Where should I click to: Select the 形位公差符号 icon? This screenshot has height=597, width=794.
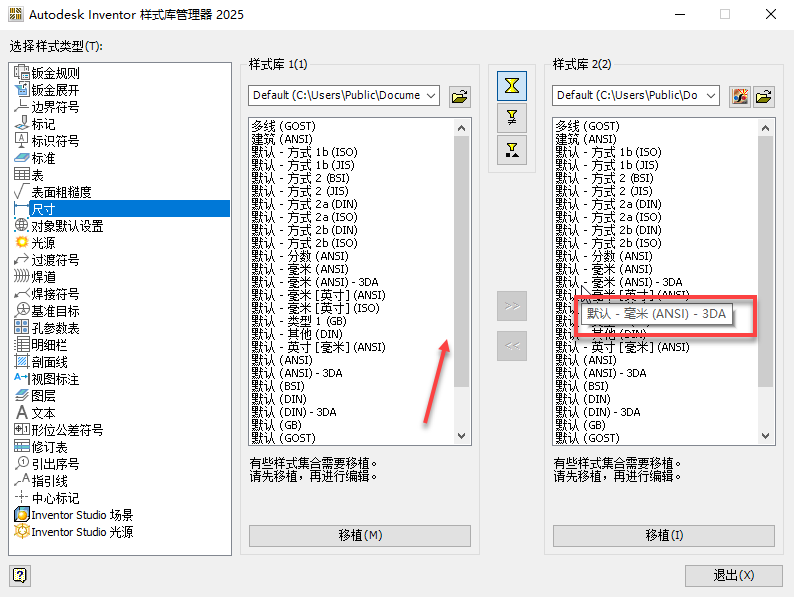pos(21,429)
